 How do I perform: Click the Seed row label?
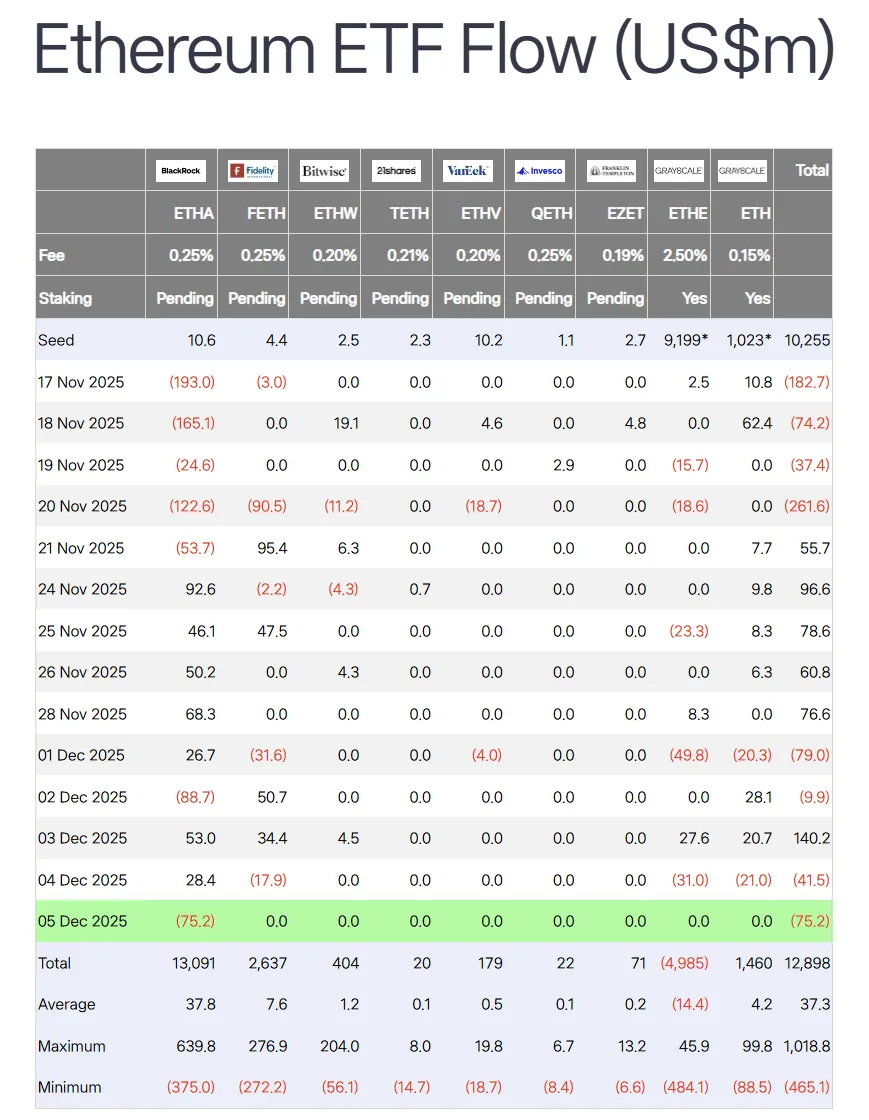[56, 340]
